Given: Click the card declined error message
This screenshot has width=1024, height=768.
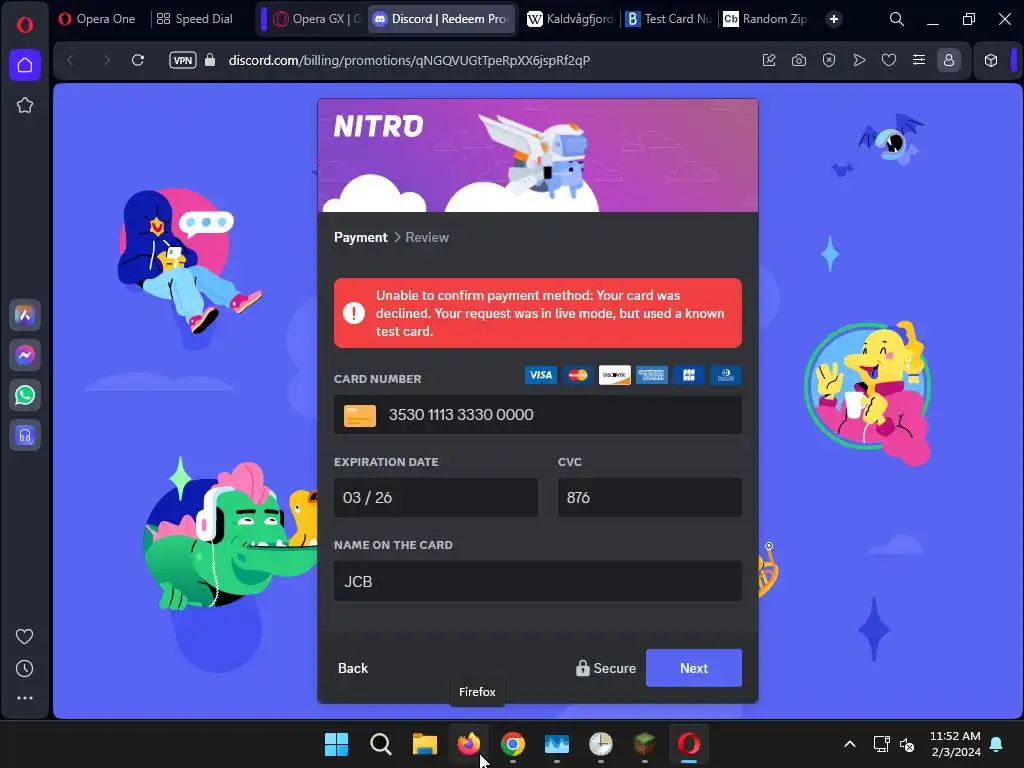Looking at the screenshot, I should click(537, 313).
